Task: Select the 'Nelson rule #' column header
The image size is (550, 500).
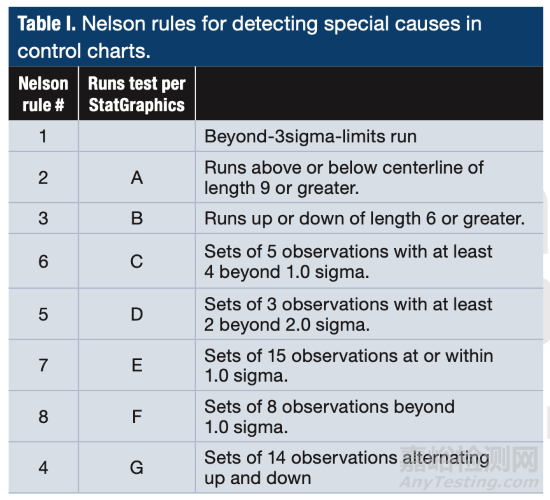Action: tap(43, 94)
